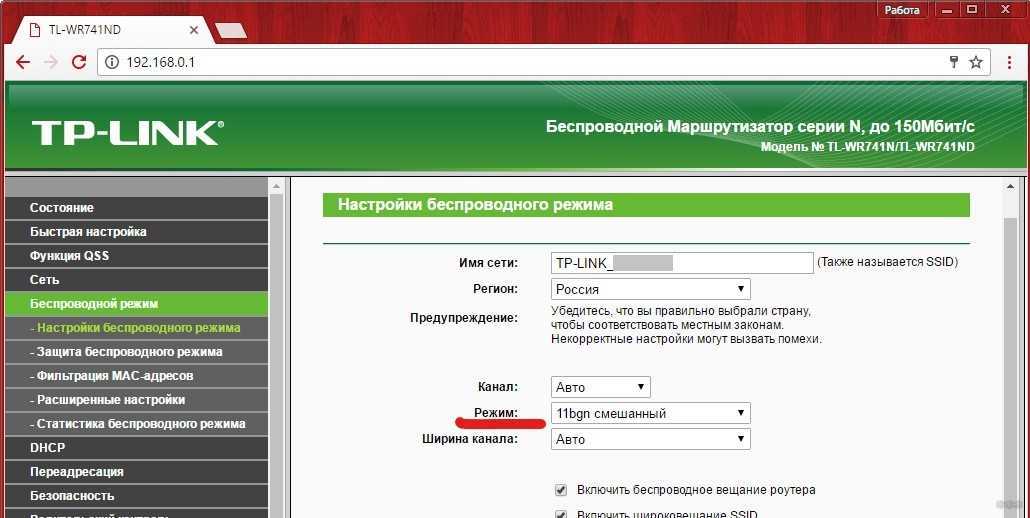Open the Канал dropdown set to Авто
Viewport: 1030px width, 518px height.
600,387
